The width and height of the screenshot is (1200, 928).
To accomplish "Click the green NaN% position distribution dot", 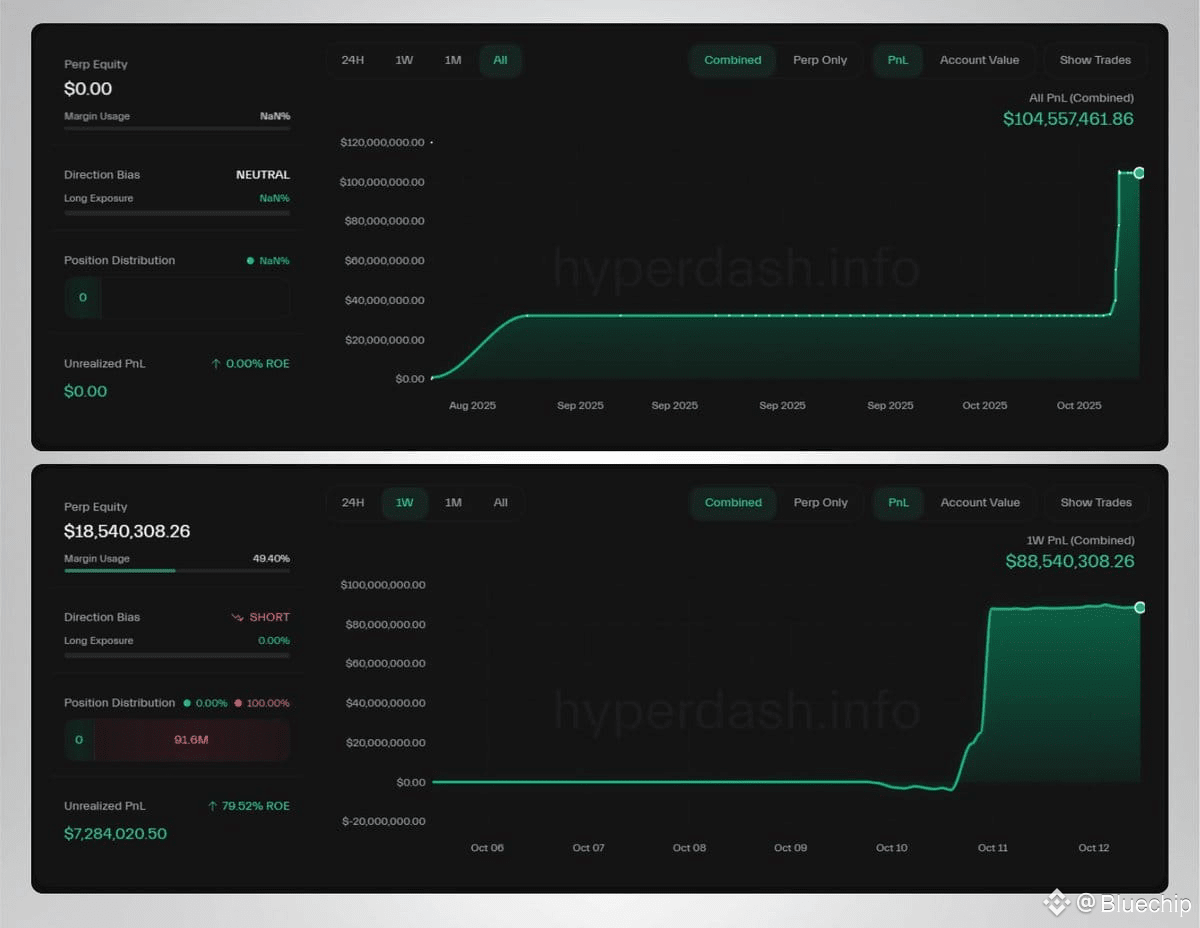I will (x=250, y=261).
